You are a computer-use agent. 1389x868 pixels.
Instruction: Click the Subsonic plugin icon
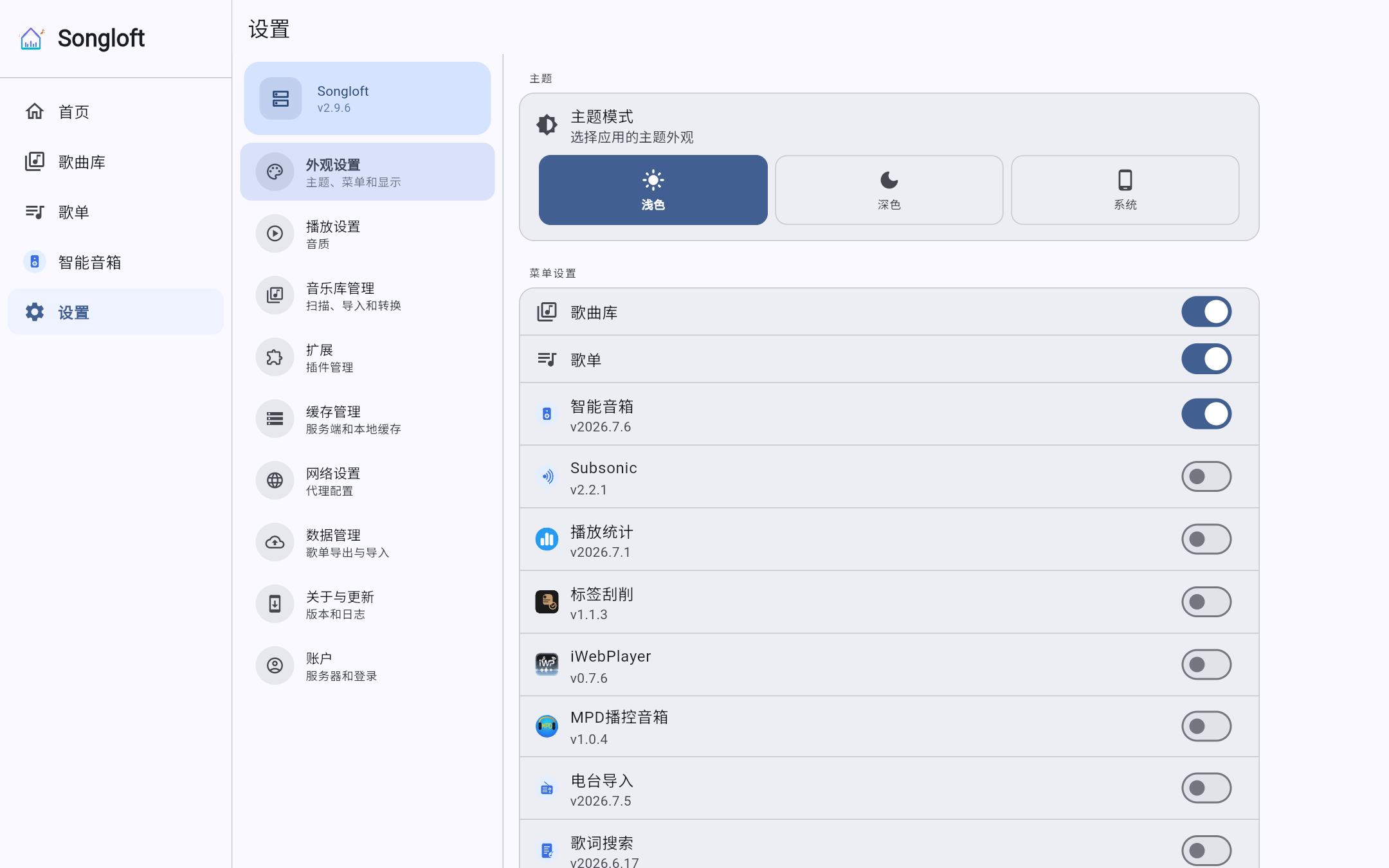[547, 476]
